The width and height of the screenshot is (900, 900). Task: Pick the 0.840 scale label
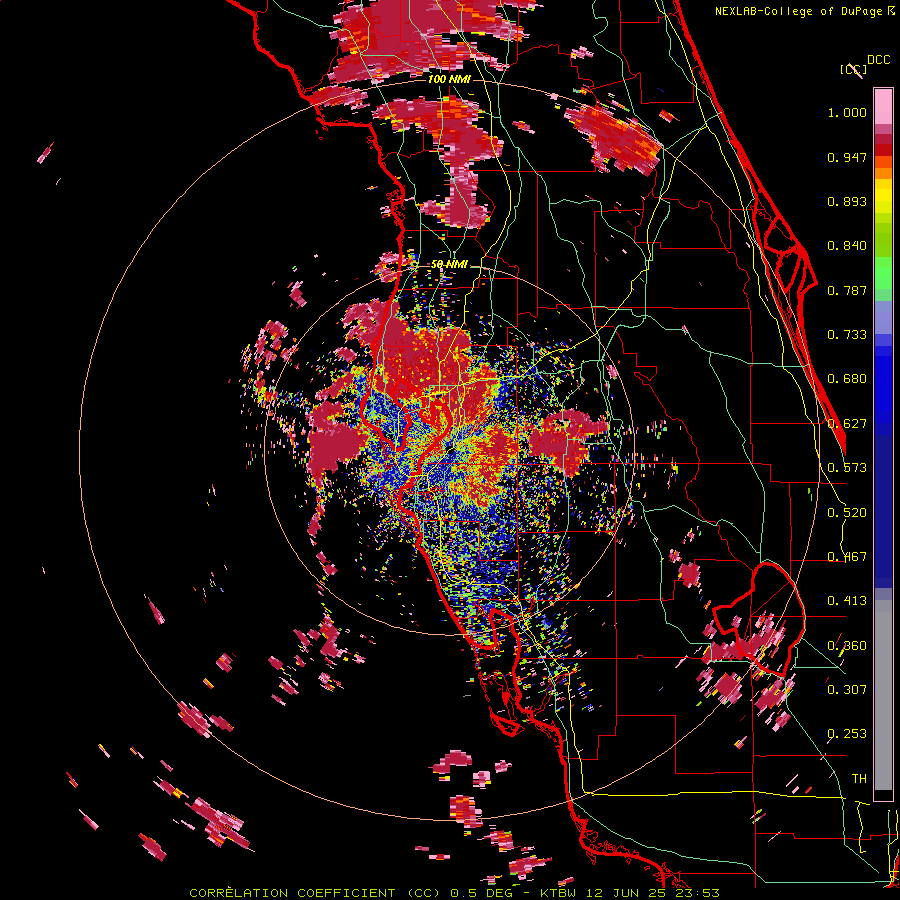(x=847, y=246)
